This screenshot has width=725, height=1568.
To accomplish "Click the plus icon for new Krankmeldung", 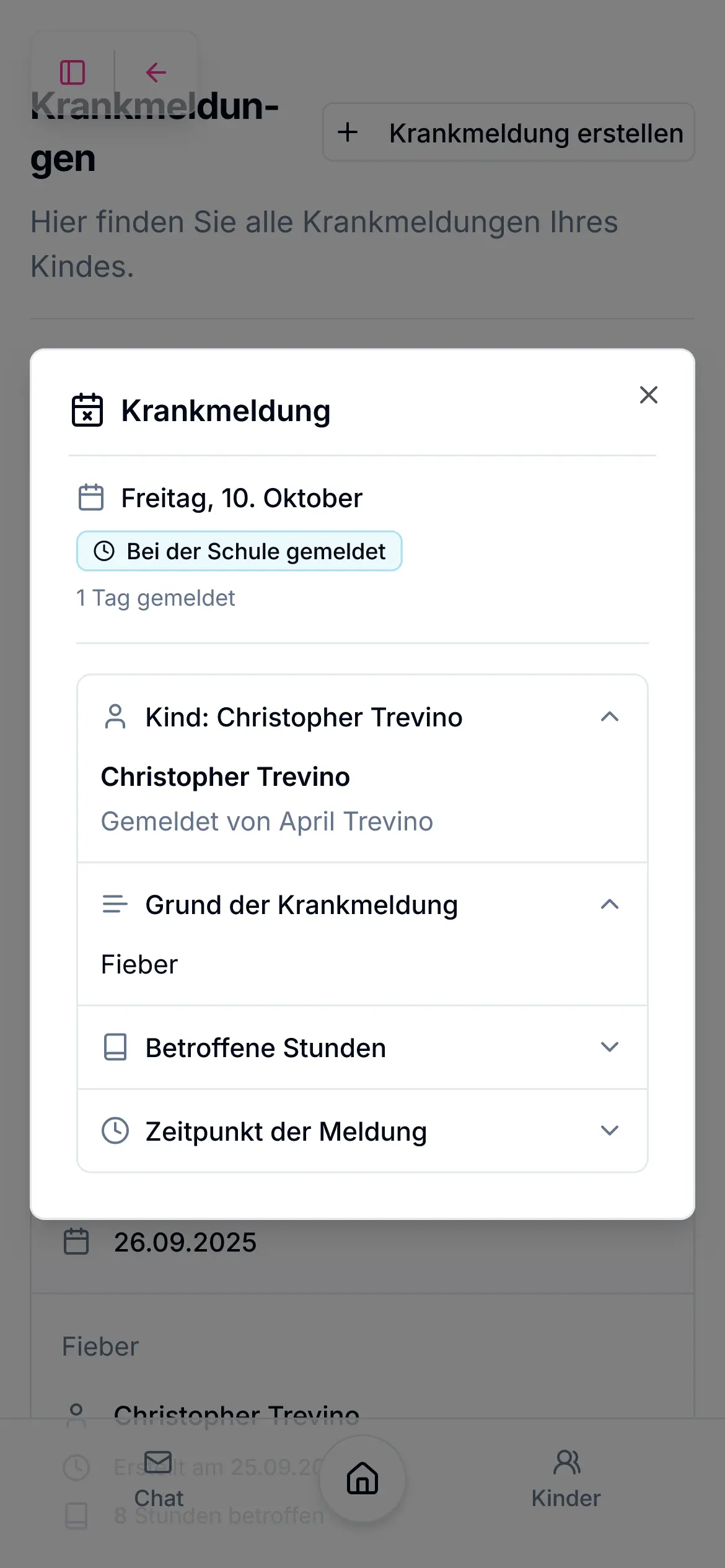I will [348, 132].
